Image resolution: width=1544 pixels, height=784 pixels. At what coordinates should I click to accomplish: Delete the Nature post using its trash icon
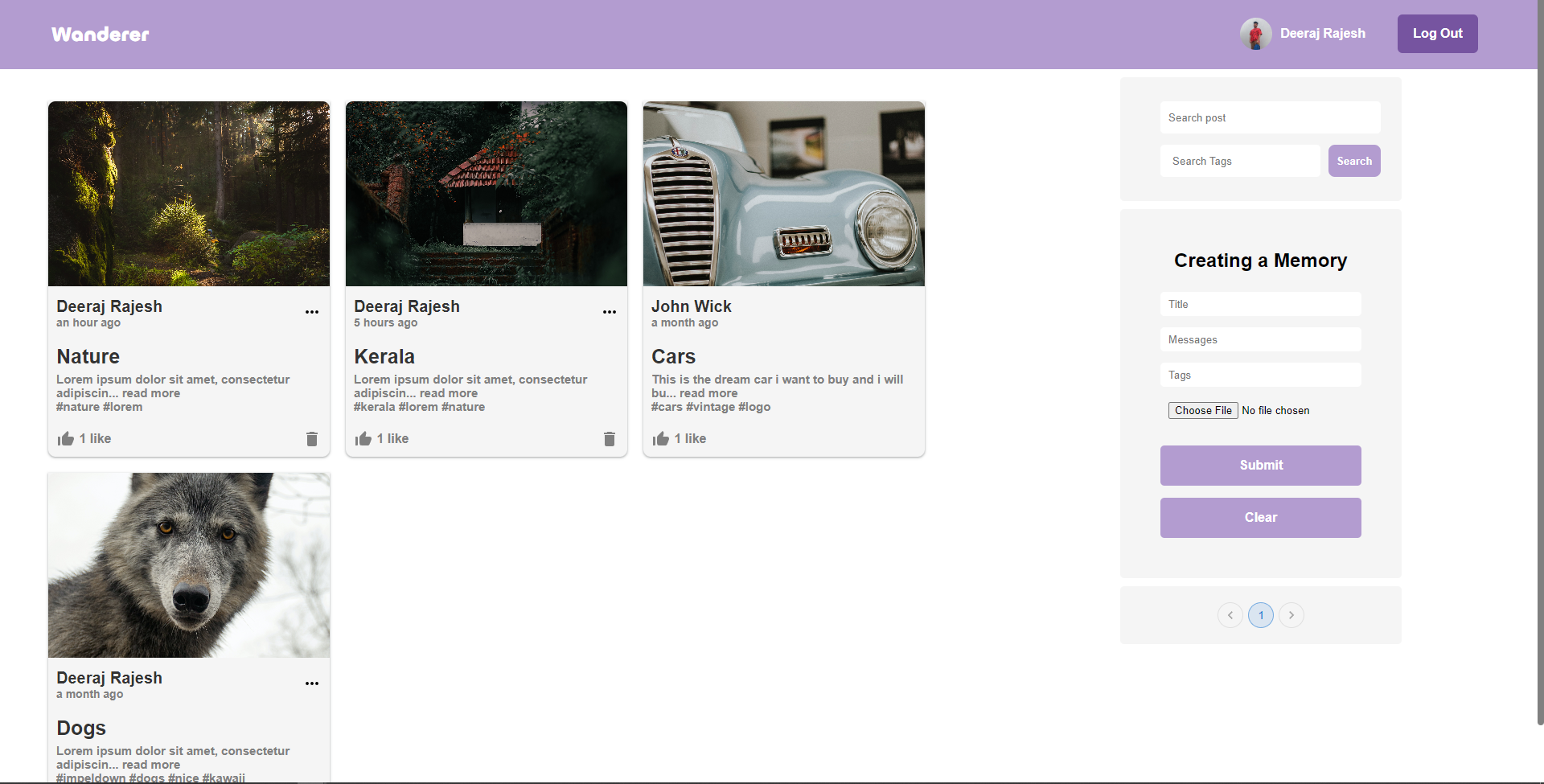[312, 439]
